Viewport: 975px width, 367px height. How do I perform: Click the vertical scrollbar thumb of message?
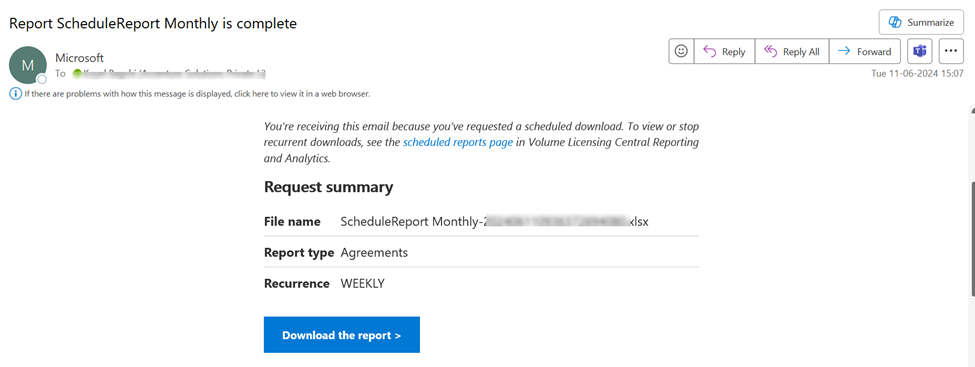click(972, 239)
